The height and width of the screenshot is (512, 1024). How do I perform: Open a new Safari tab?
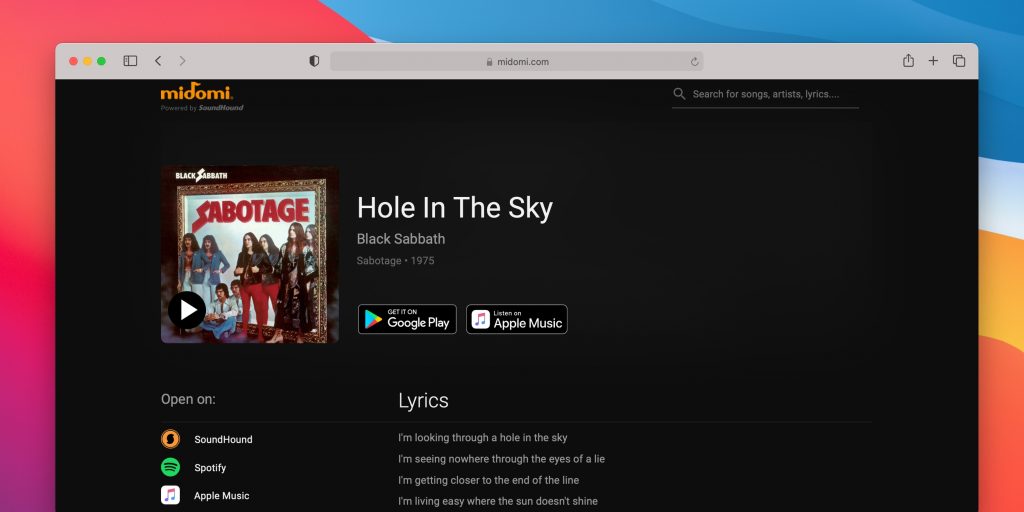933,61
